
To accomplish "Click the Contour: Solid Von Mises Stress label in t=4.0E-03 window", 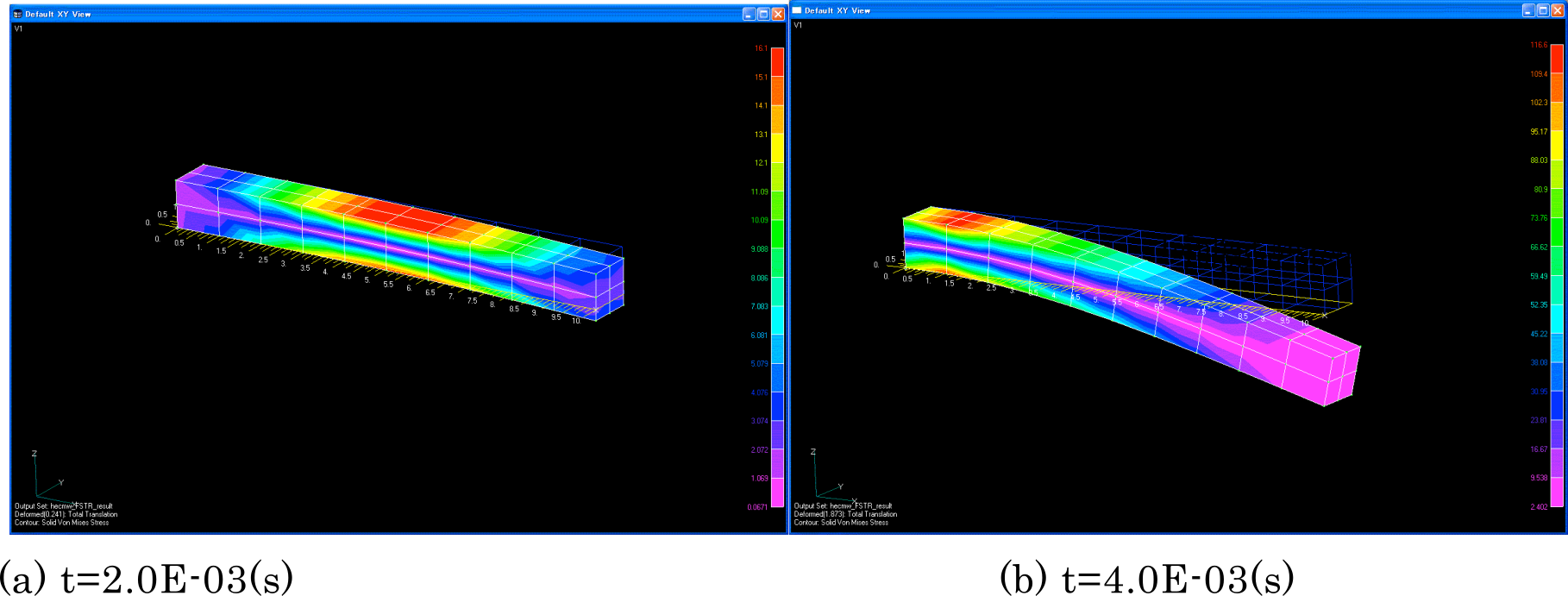I will [841, 523].
